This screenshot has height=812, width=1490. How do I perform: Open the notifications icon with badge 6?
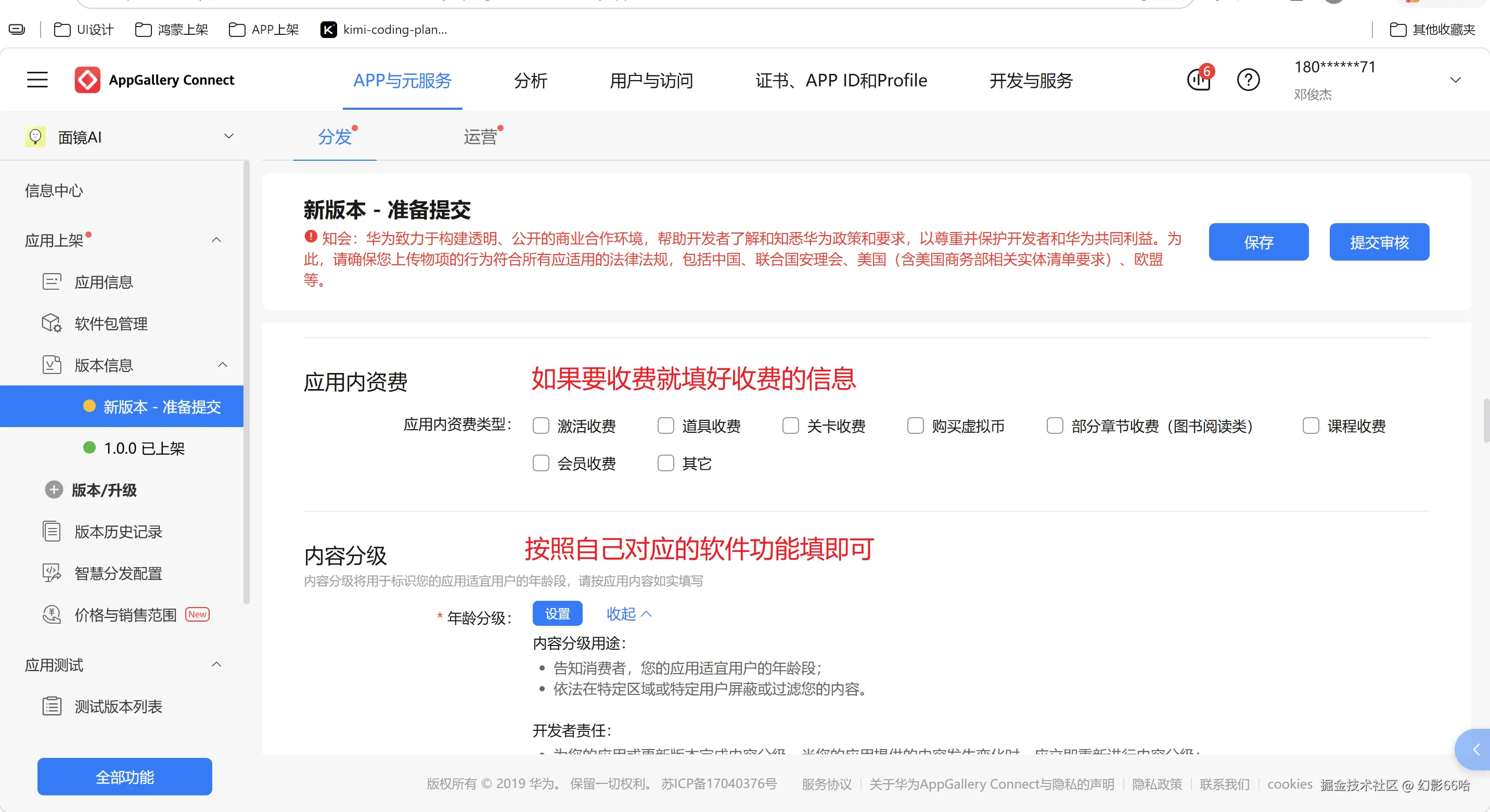pos(1199,79)
